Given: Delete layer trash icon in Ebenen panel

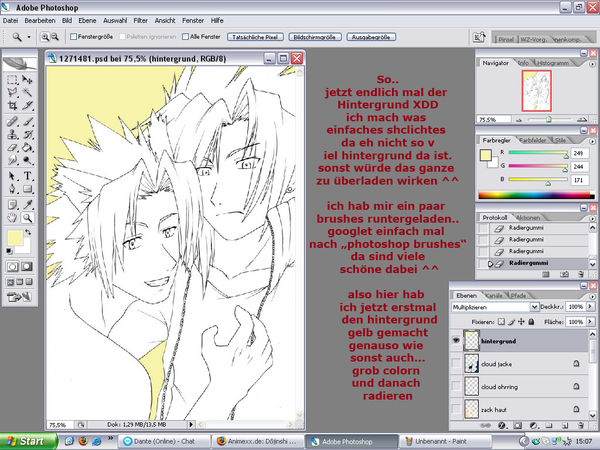Looking at the screenshot, I should [x=581, y=425].
